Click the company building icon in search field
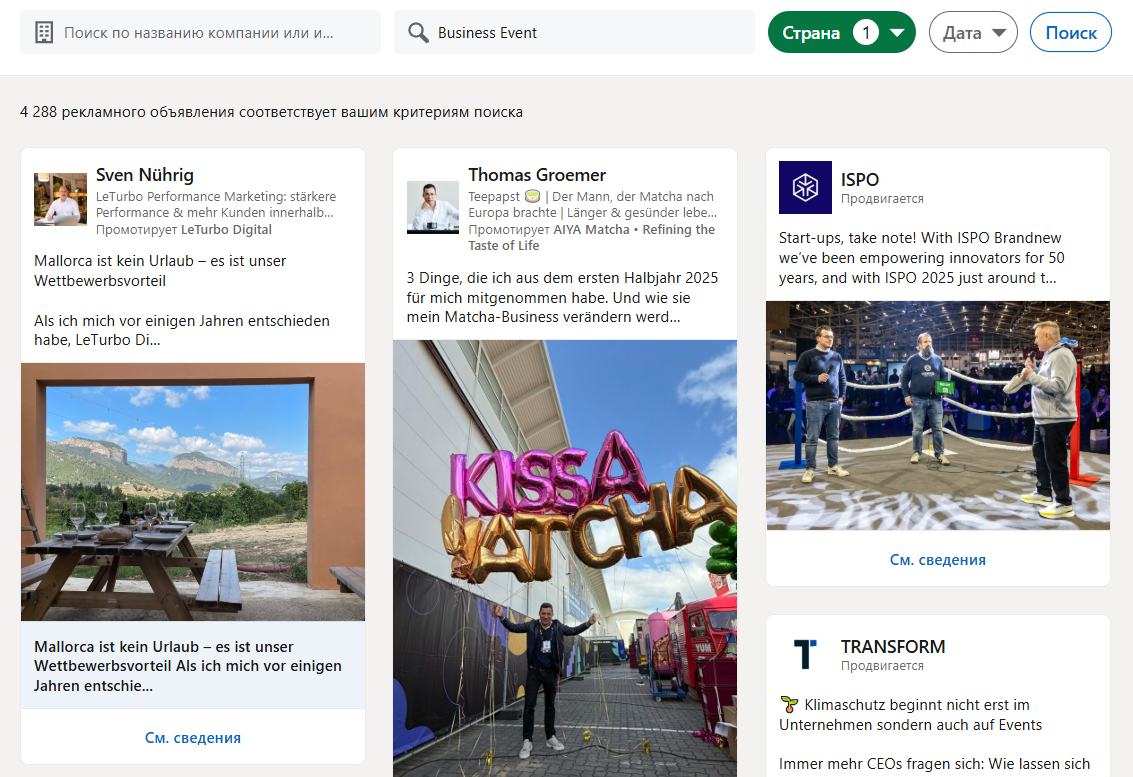Screen dimensions: 1133x777 (44, 33)
